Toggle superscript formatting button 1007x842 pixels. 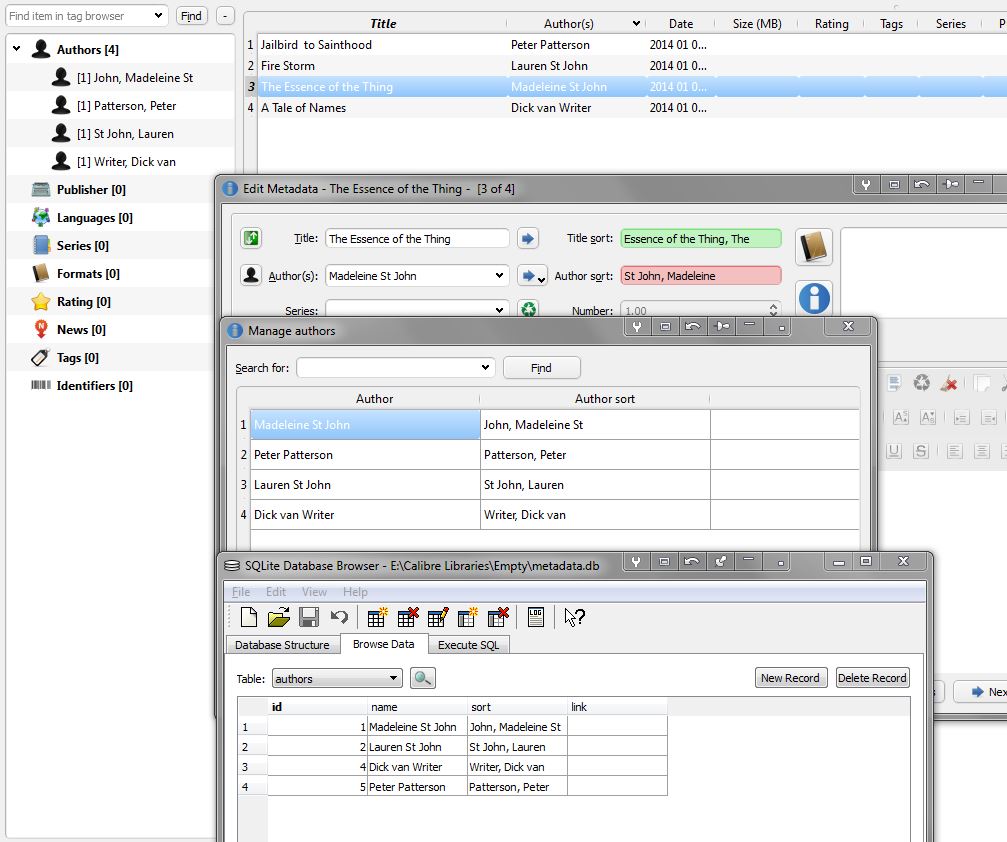900,417
